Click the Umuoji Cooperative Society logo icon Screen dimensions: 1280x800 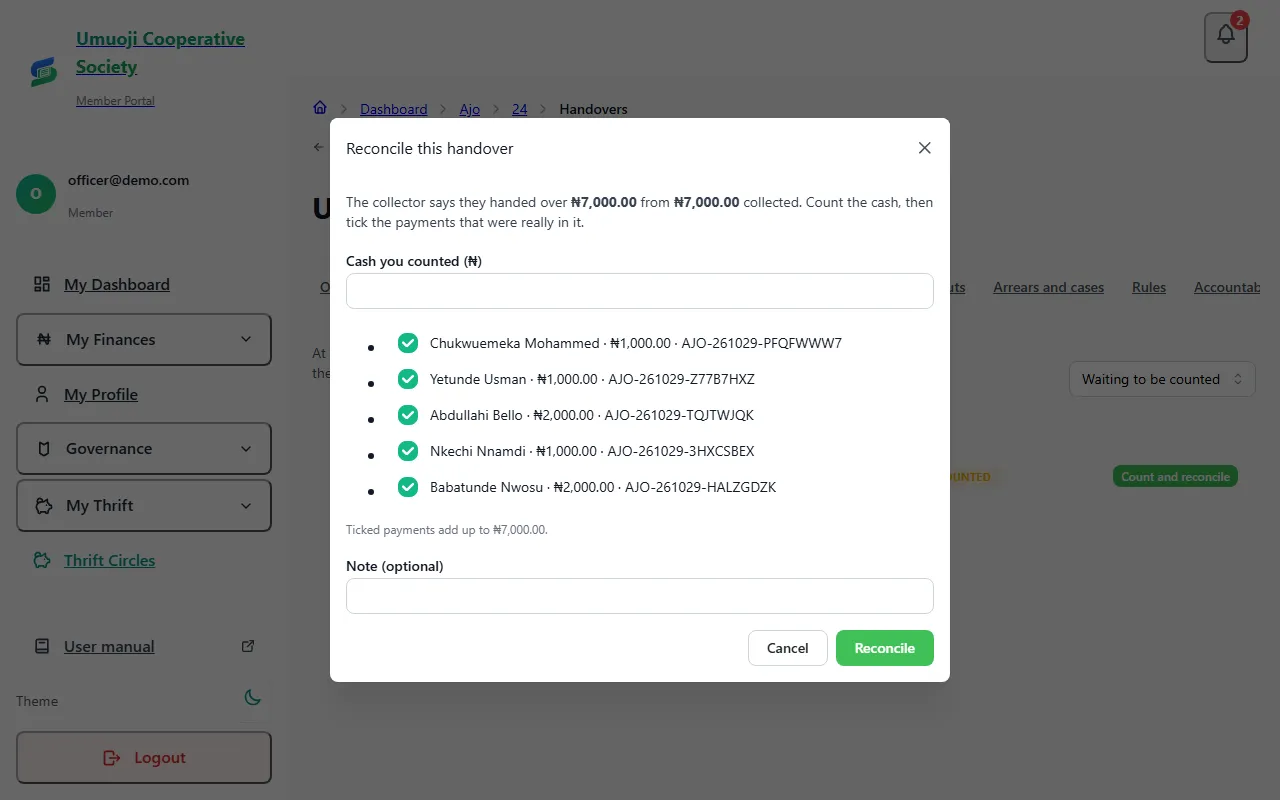pos(43,71)
